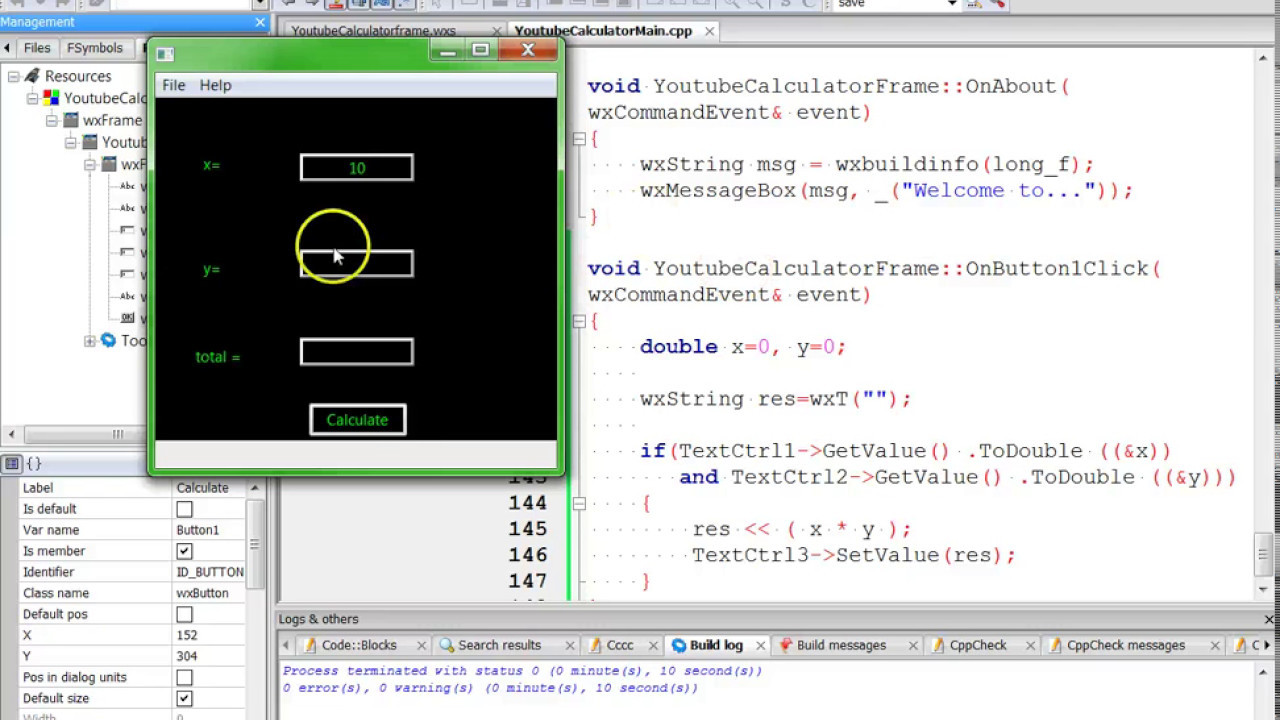The image size is (1280, 720).
Task: Select Resources item in the tree
Action: 78,76
